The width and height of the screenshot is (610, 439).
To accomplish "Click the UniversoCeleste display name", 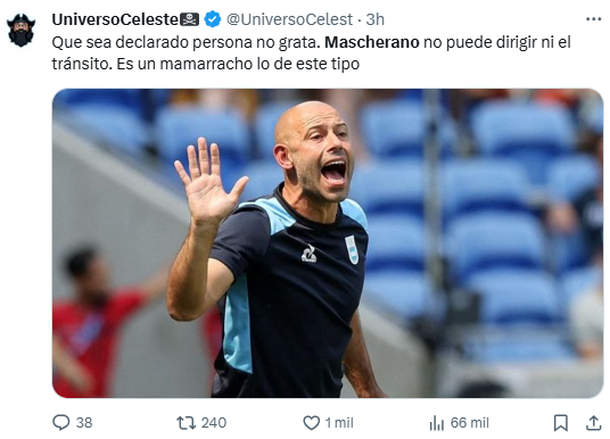I will (115, 19).
